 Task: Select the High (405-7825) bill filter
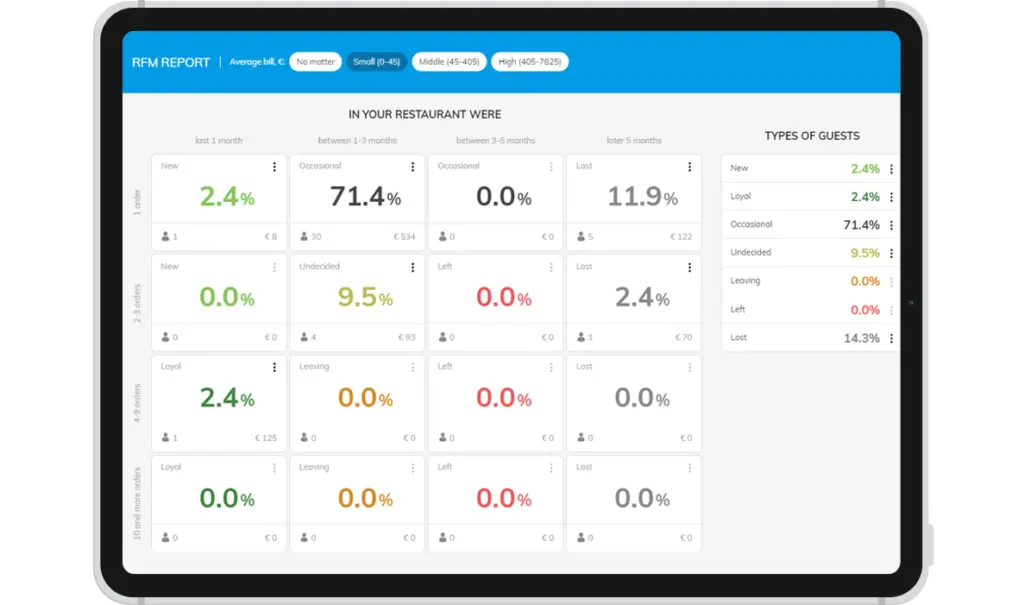[529, 62]
